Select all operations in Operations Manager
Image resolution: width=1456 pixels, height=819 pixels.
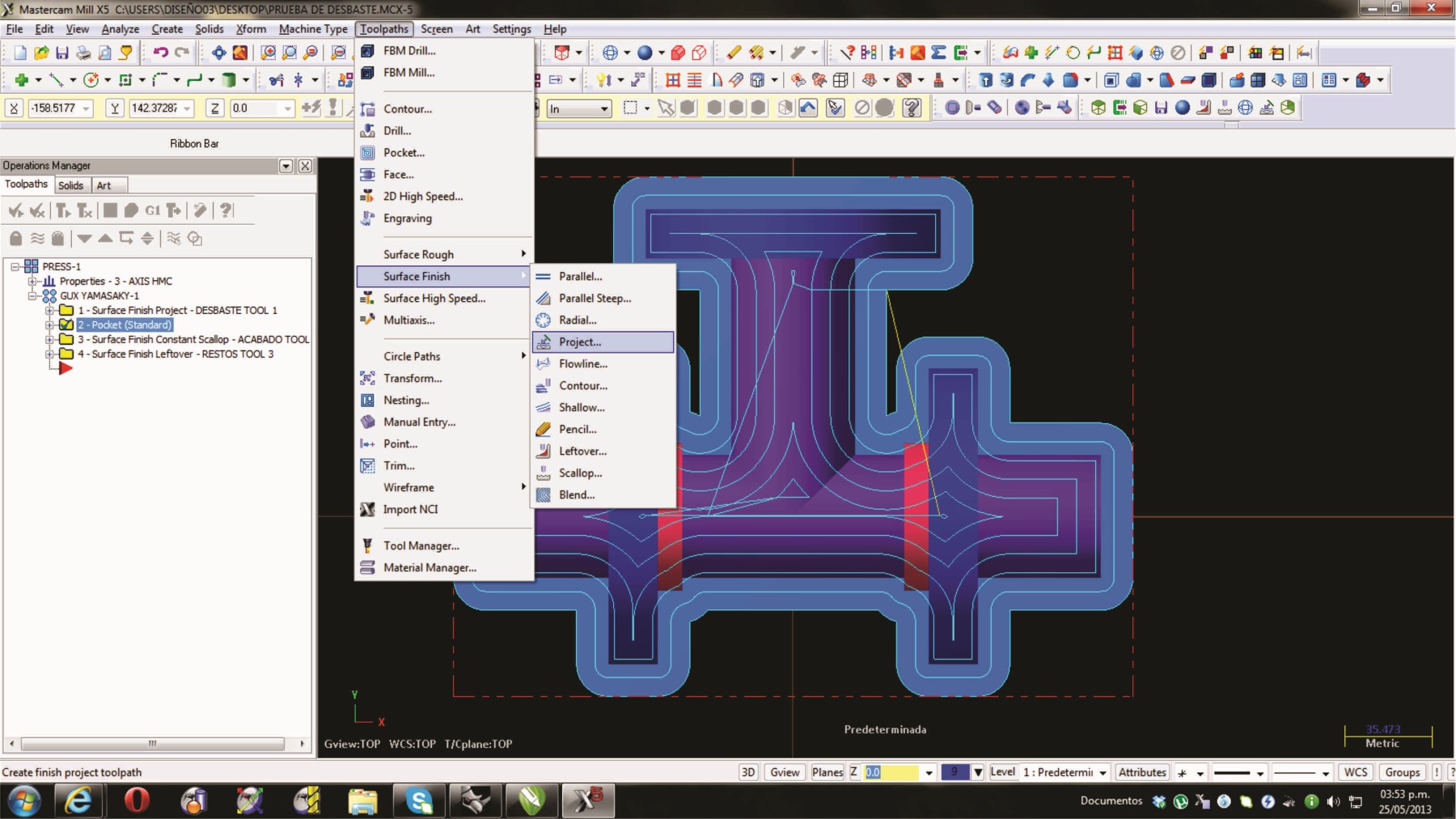tap(15, 211)
